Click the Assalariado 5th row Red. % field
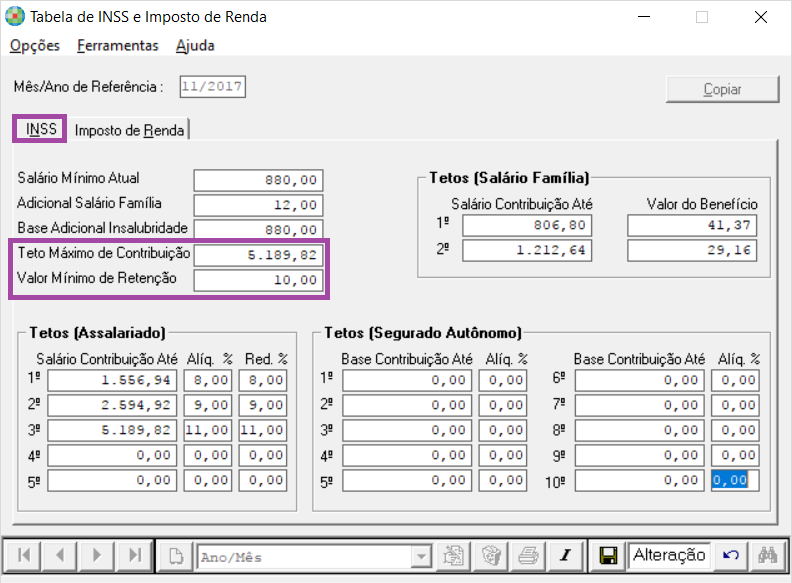792x583 pixels. 263,480
